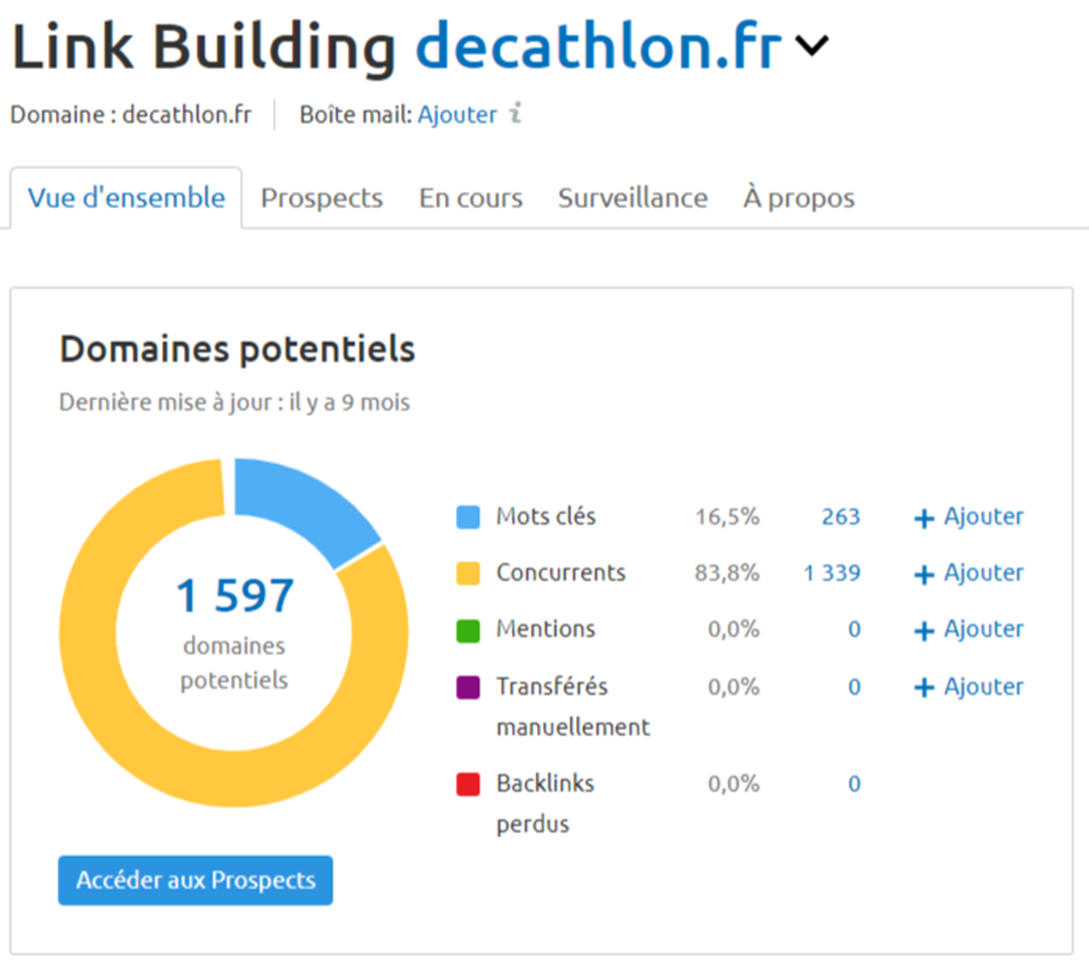The image size is (1089, 964).
Task: Click the Accéder aux Prospects button
Action: tap(195, 880)
